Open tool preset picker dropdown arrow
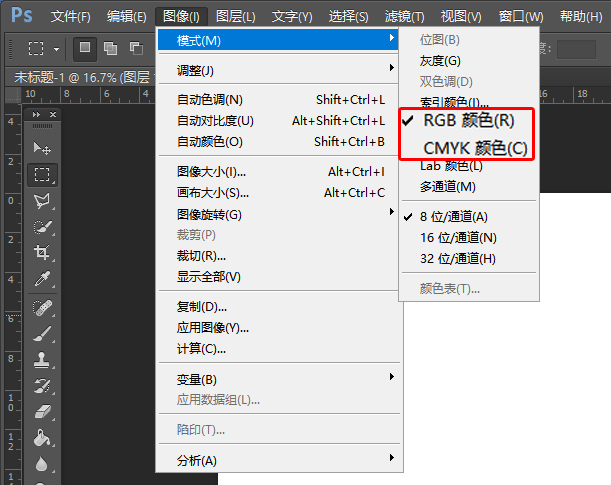This screenshot has width=611, height=485. click(57, 49)
